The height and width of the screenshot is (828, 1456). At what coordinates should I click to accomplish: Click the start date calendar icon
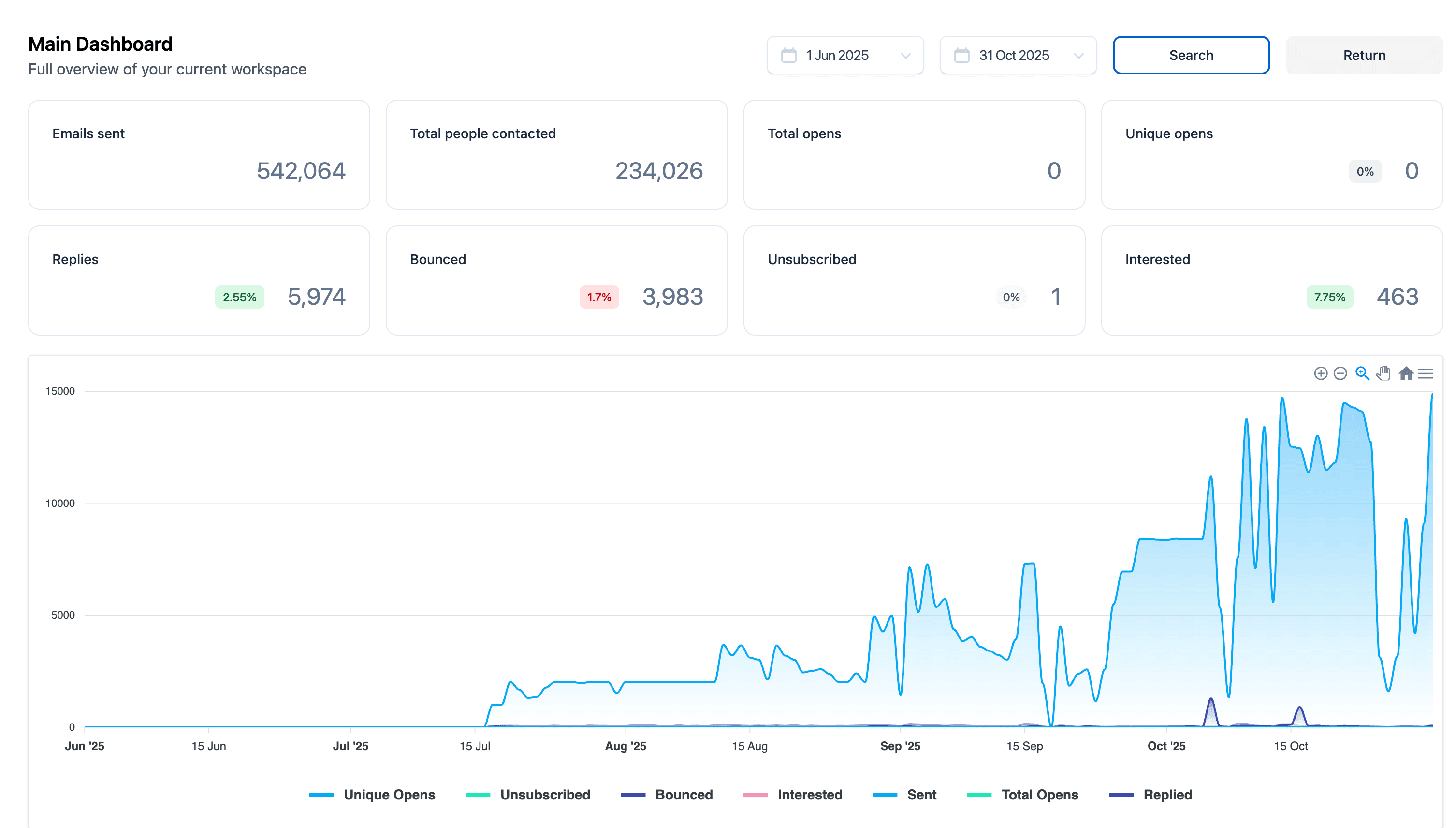(x=789, y=55)
